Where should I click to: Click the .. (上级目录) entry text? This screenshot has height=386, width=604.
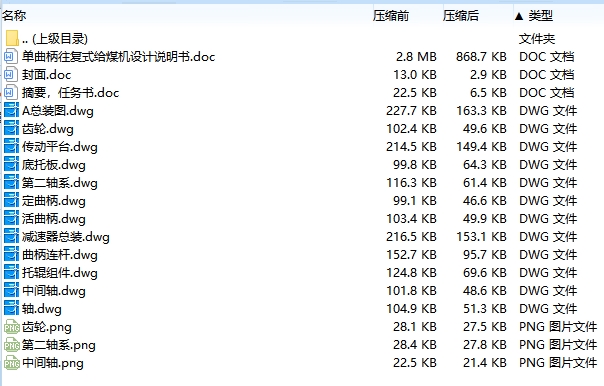click(55, 39)
